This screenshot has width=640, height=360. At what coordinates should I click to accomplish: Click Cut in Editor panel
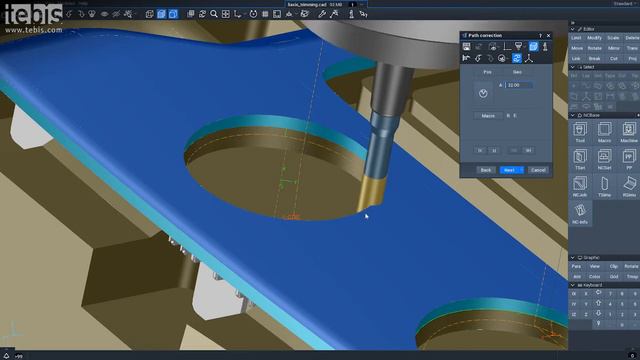[613, 59]
